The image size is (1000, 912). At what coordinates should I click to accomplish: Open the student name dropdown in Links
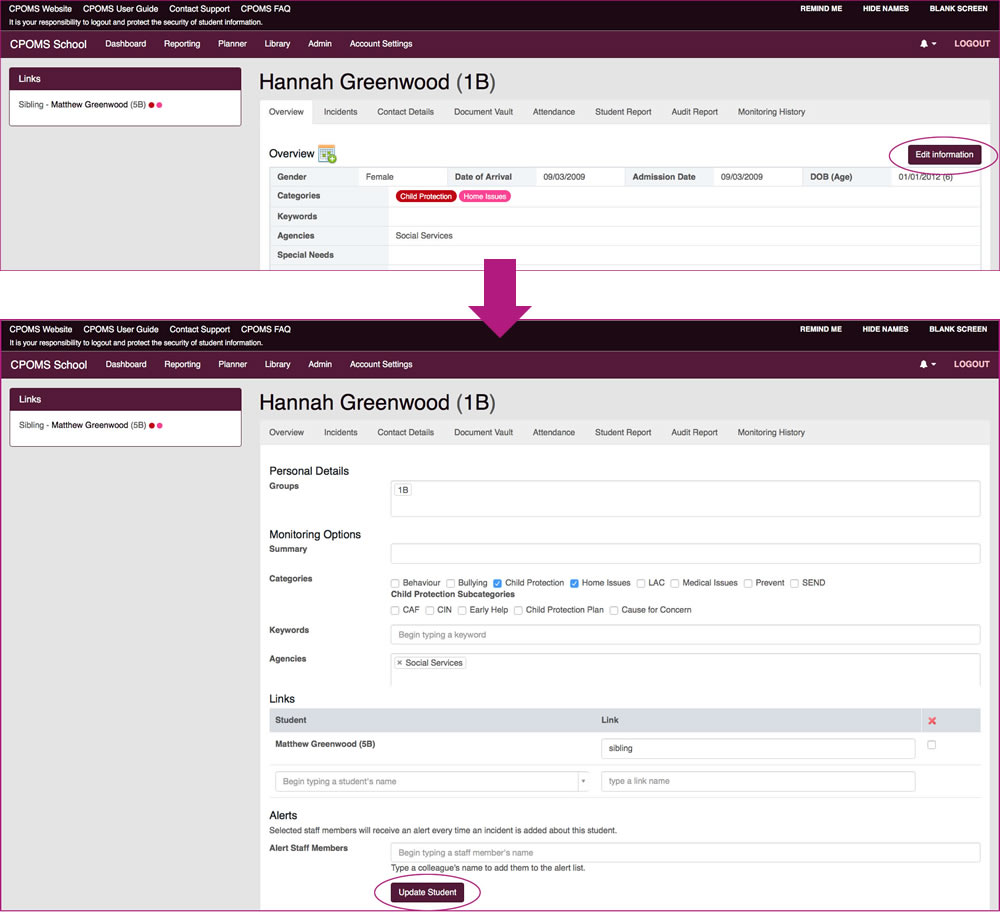pyautogui.click(x=583, y=781)
